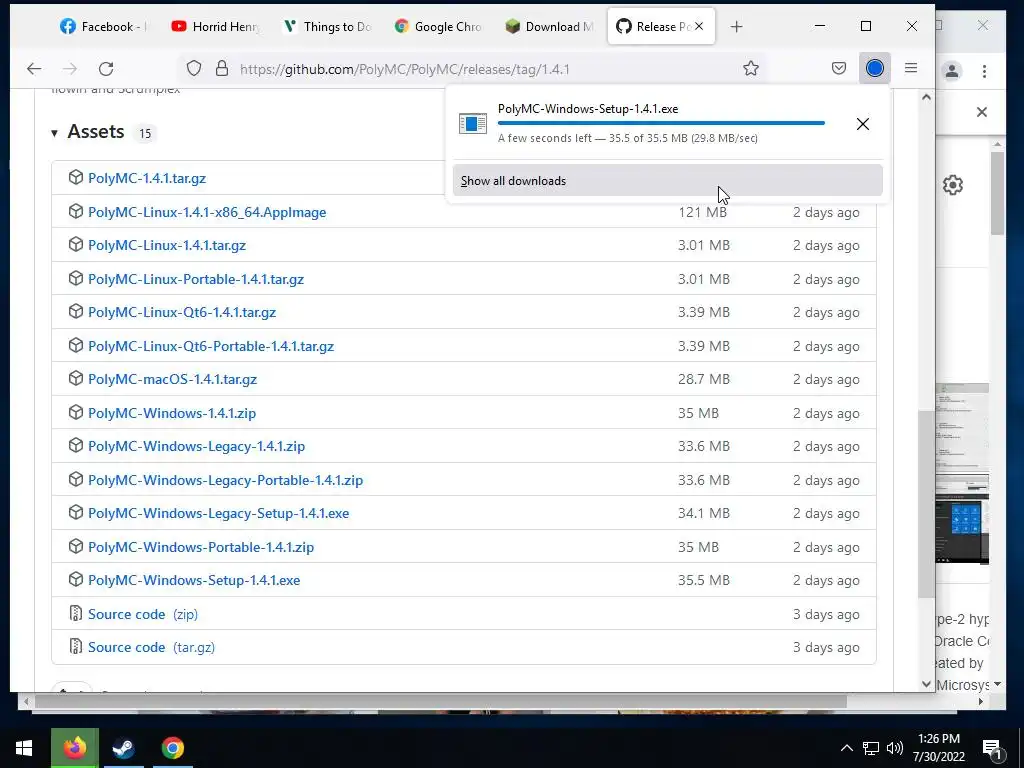This screenshot has height=768, width=1024.
Task: Remove PolyMC download entry from panel
Action: point(863,123)
